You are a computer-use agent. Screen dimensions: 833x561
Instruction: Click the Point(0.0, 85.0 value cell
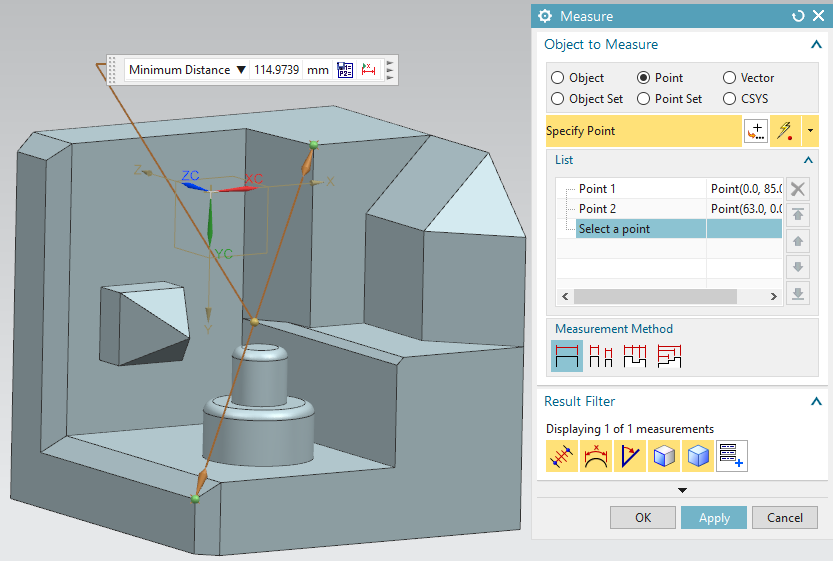click(745, 189)
